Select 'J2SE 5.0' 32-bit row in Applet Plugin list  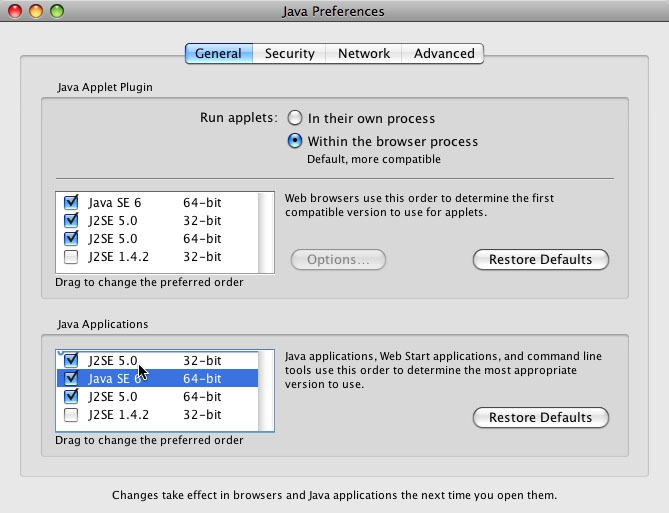[157, 220]
